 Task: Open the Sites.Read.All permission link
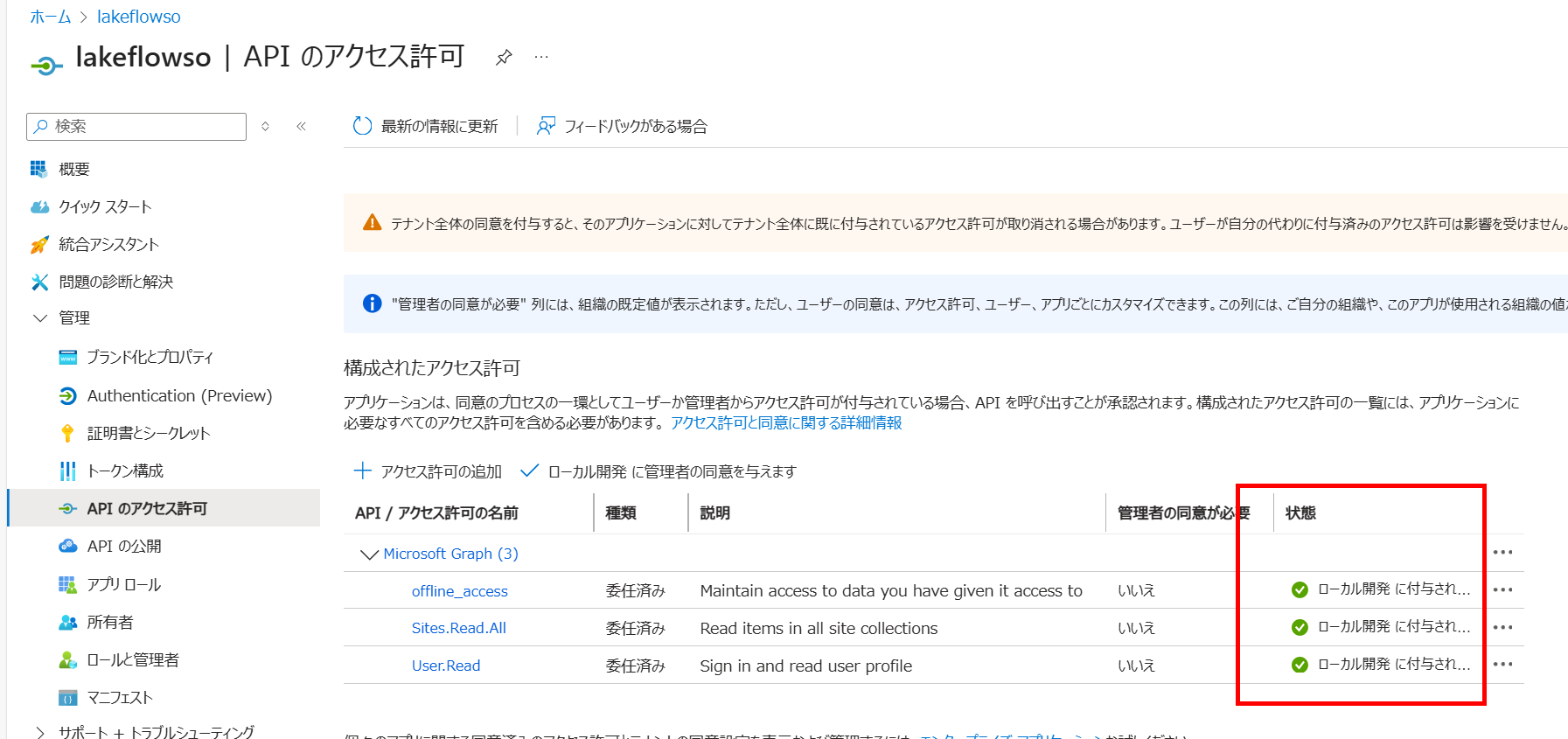point(459,628)
